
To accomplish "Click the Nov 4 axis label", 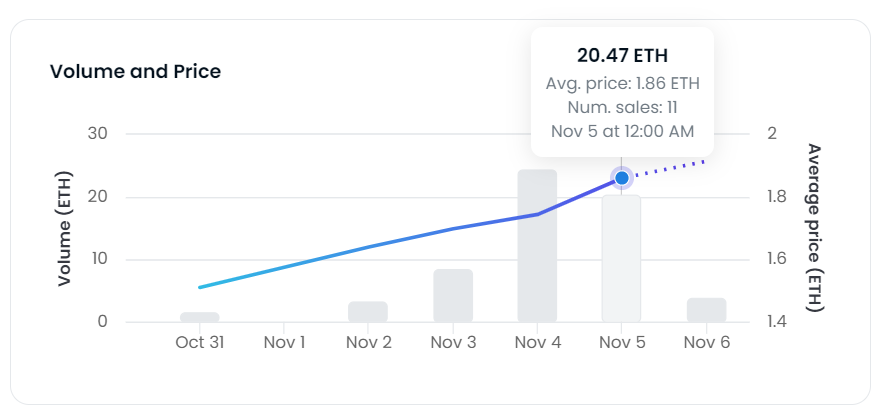I will [x=537, y=343].
